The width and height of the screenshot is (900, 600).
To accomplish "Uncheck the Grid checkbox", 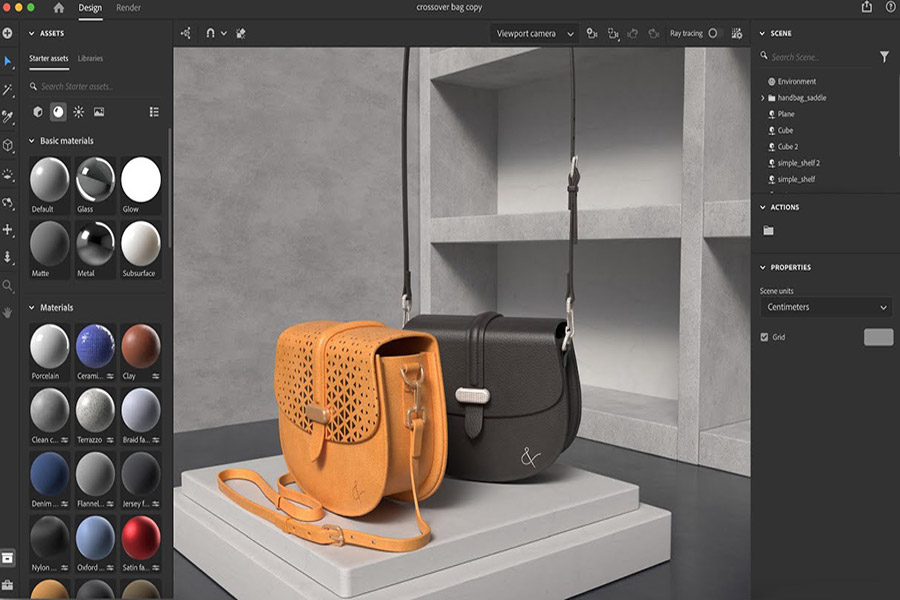I will (x=764, y=337).
